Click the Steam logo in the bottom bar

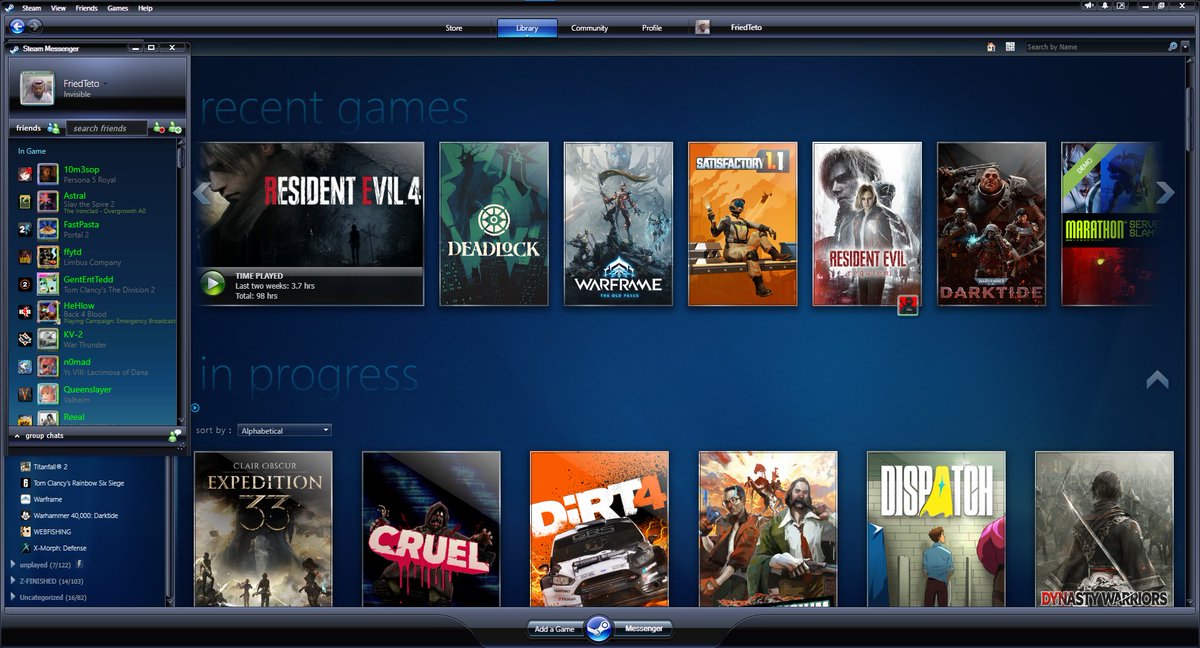(599, 628)
